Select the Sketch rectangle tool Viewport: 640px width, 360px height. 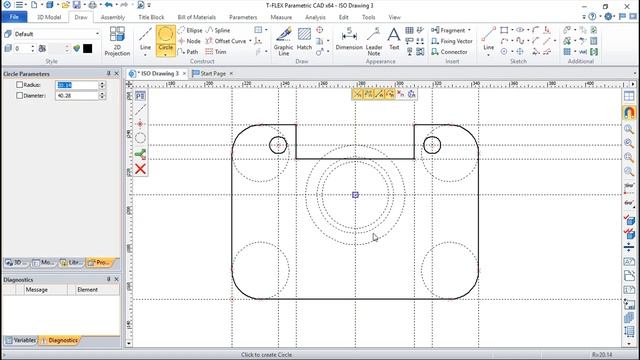pos(504,30)
